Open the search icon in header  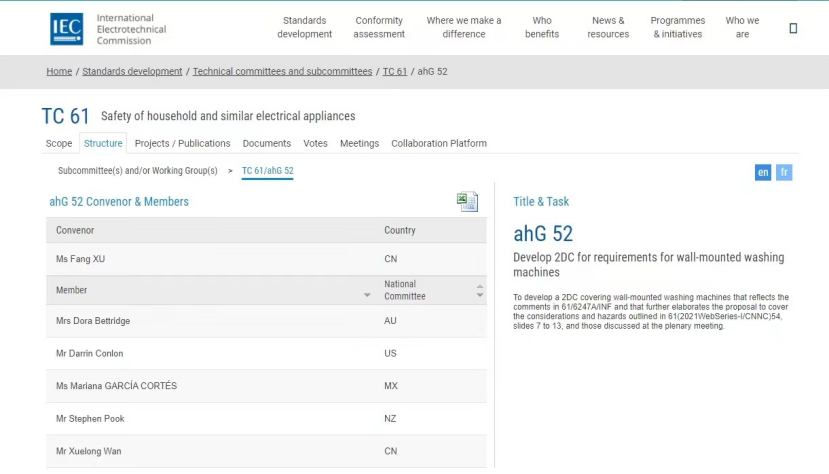793,28
